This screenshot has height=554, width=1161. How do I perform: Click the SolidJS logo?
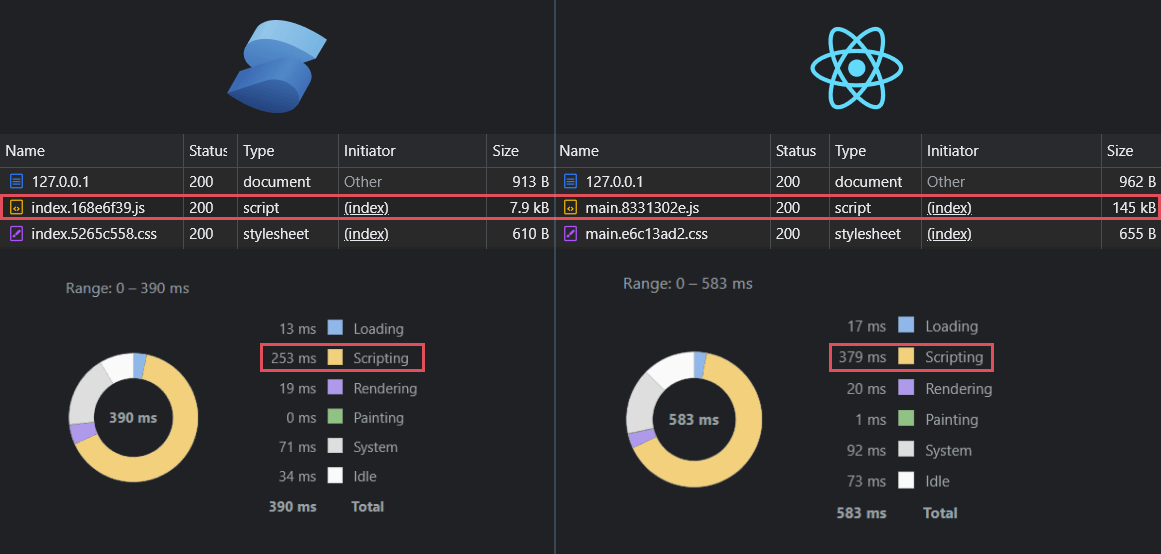click(x=277, y=67)
